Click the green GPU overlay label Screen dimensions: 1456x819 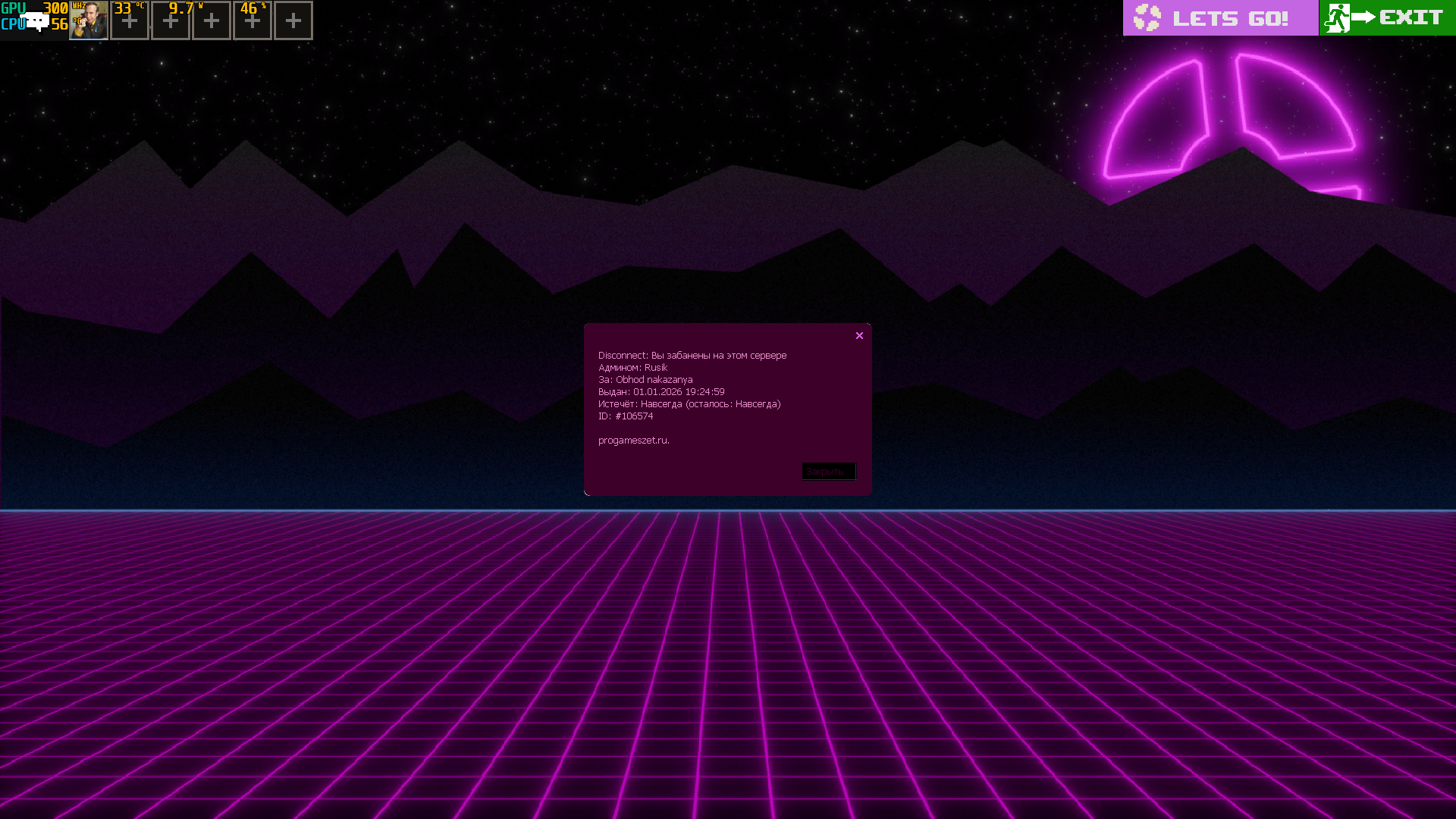pyautogui.click(x=13, y=8)
